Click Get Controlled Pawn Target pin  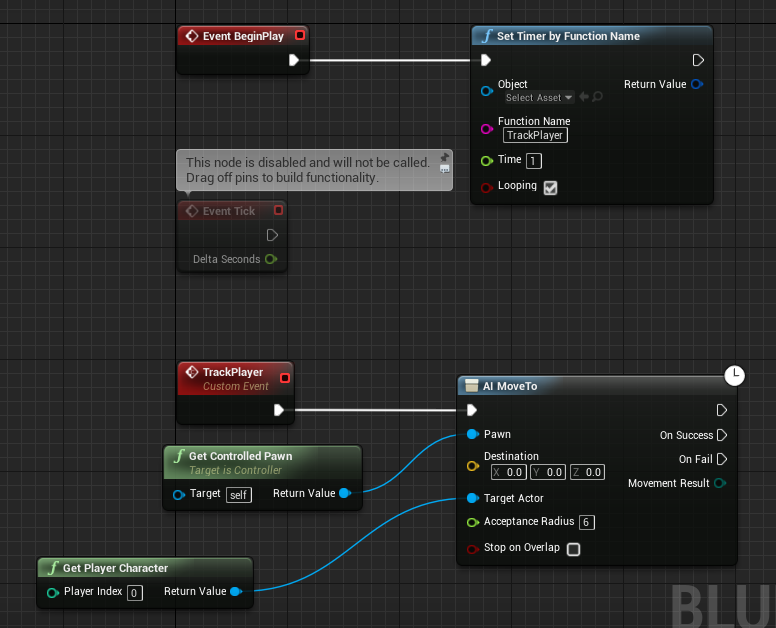[x=179, y=494]
